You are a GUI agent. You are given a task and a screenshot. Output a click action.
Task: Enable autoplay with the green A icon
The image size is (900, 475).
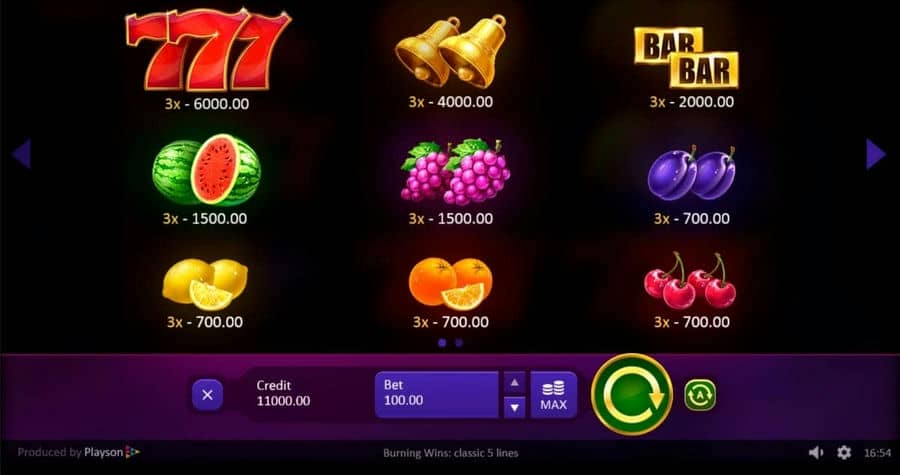(700, 395)
